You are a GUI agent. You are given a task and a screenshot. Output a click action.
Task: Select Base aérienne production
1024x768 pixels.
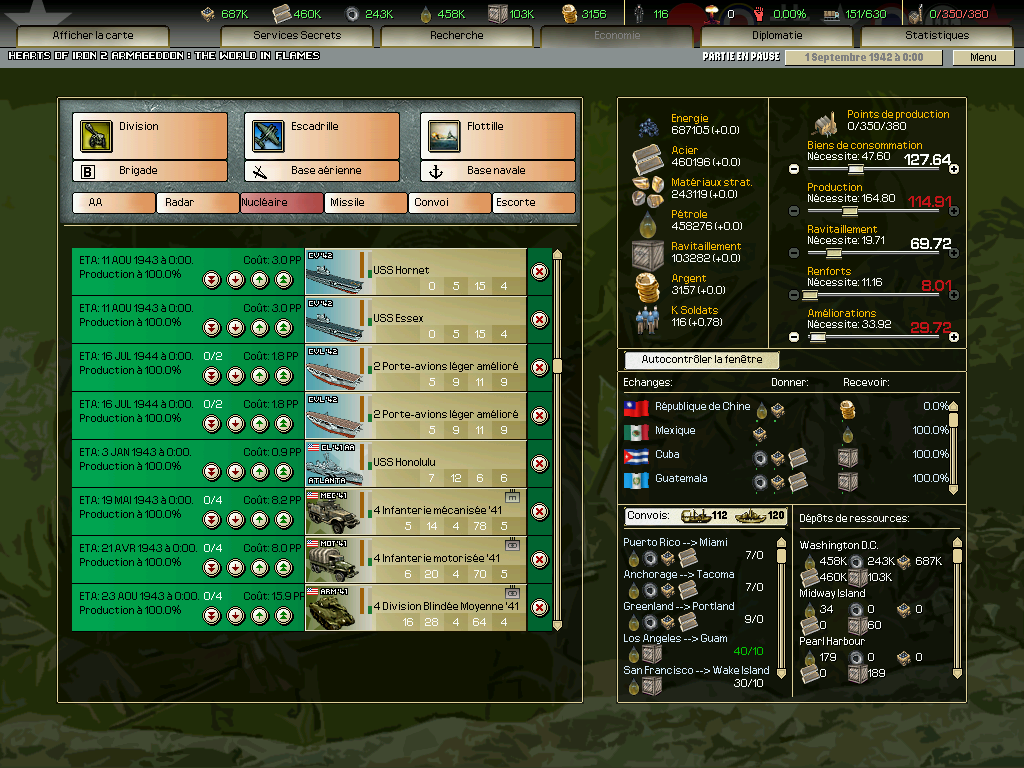point(322,171)
